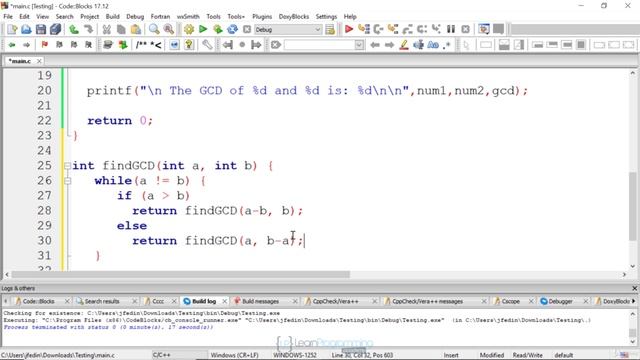Open the View menu

pyautogui.click(x=42, y=16)
